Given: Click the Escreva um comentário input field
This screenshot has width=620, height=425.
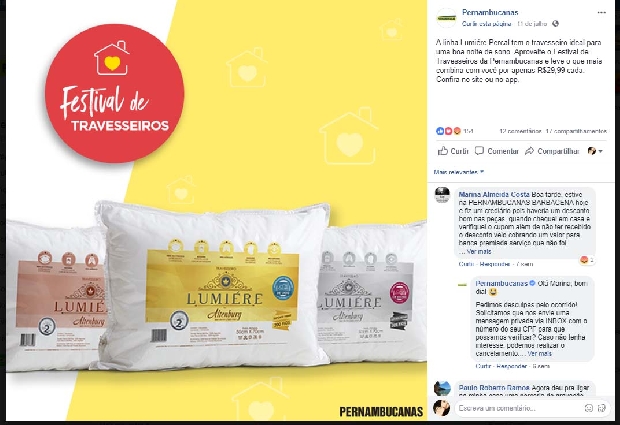Looking at the screenshot, I should click(x=519, y=408).
